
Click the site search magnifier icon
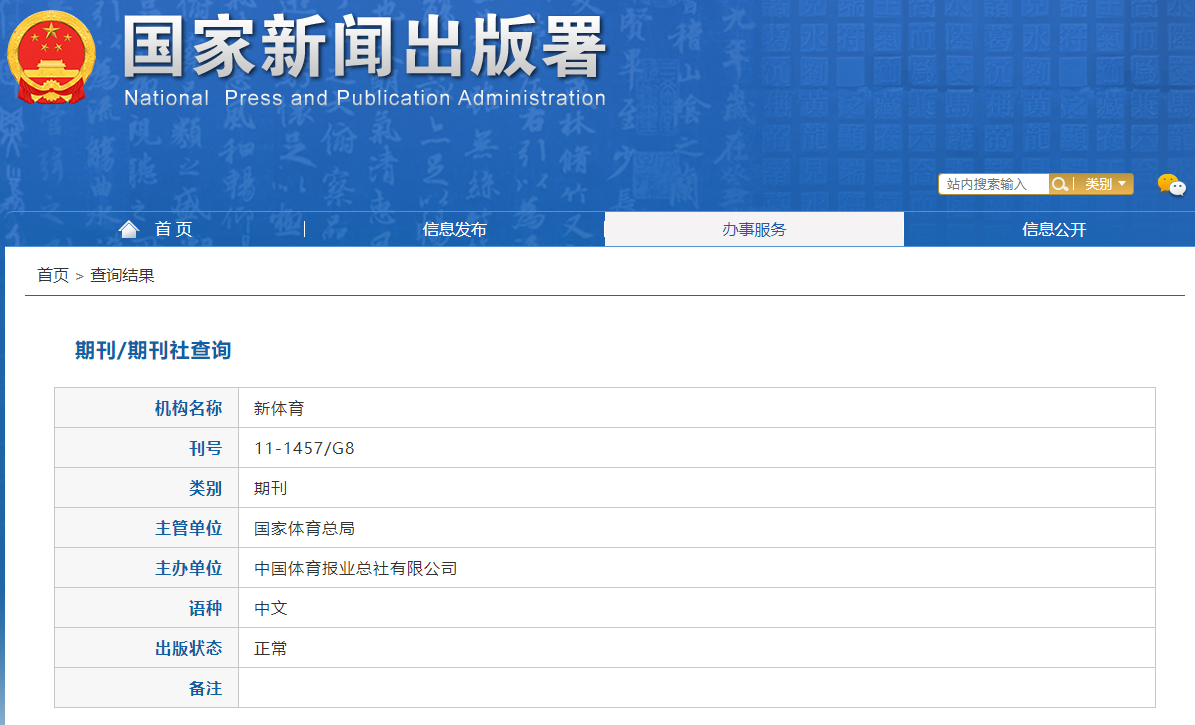[x=1059, y=184]
